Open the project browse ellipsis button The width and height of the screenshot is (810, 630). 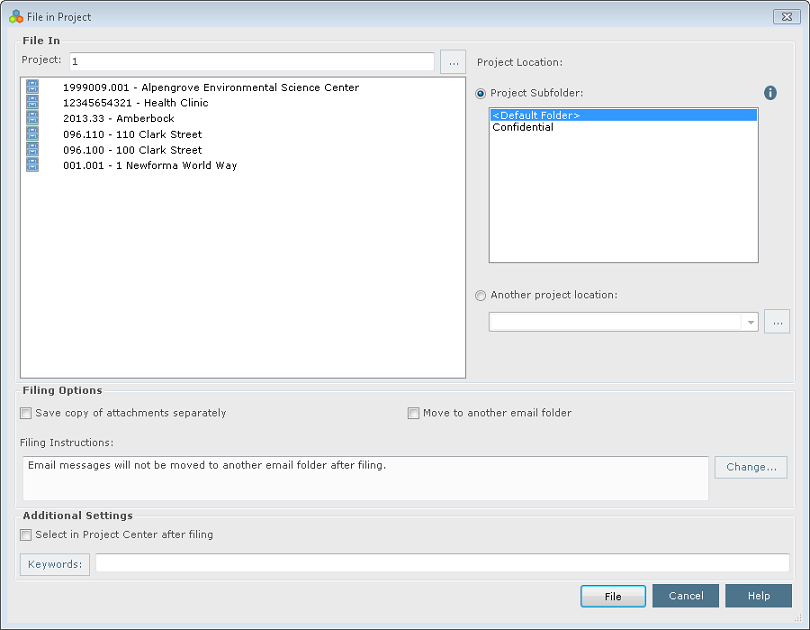point(453,62)
